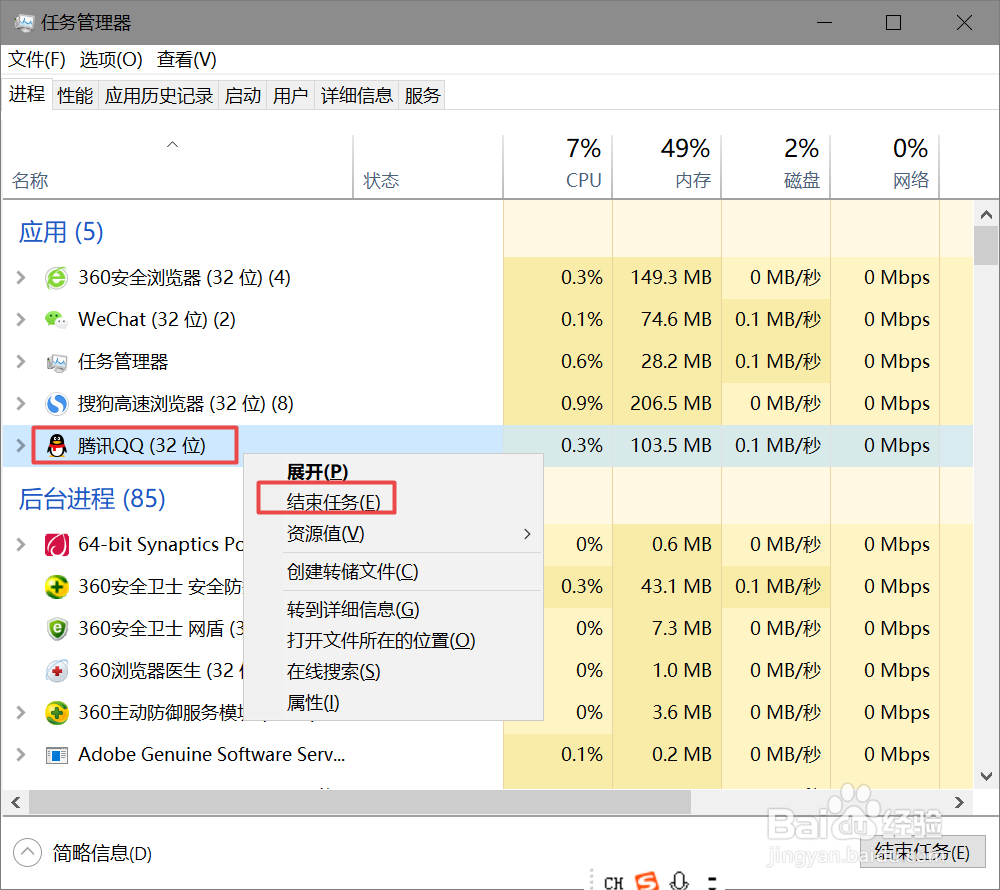Click the CH language indicator

(x=613, y=882)
